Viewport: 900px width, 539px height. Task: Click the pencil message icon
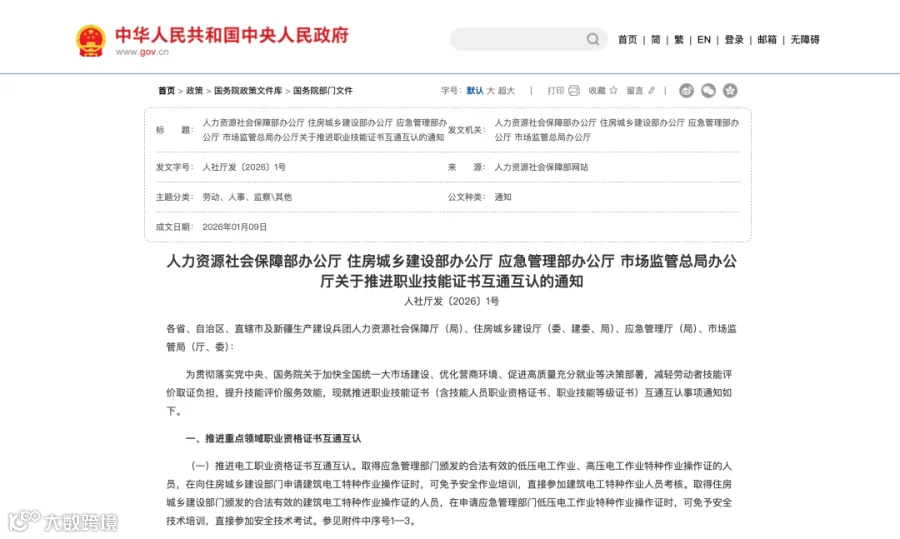[651, 91]
